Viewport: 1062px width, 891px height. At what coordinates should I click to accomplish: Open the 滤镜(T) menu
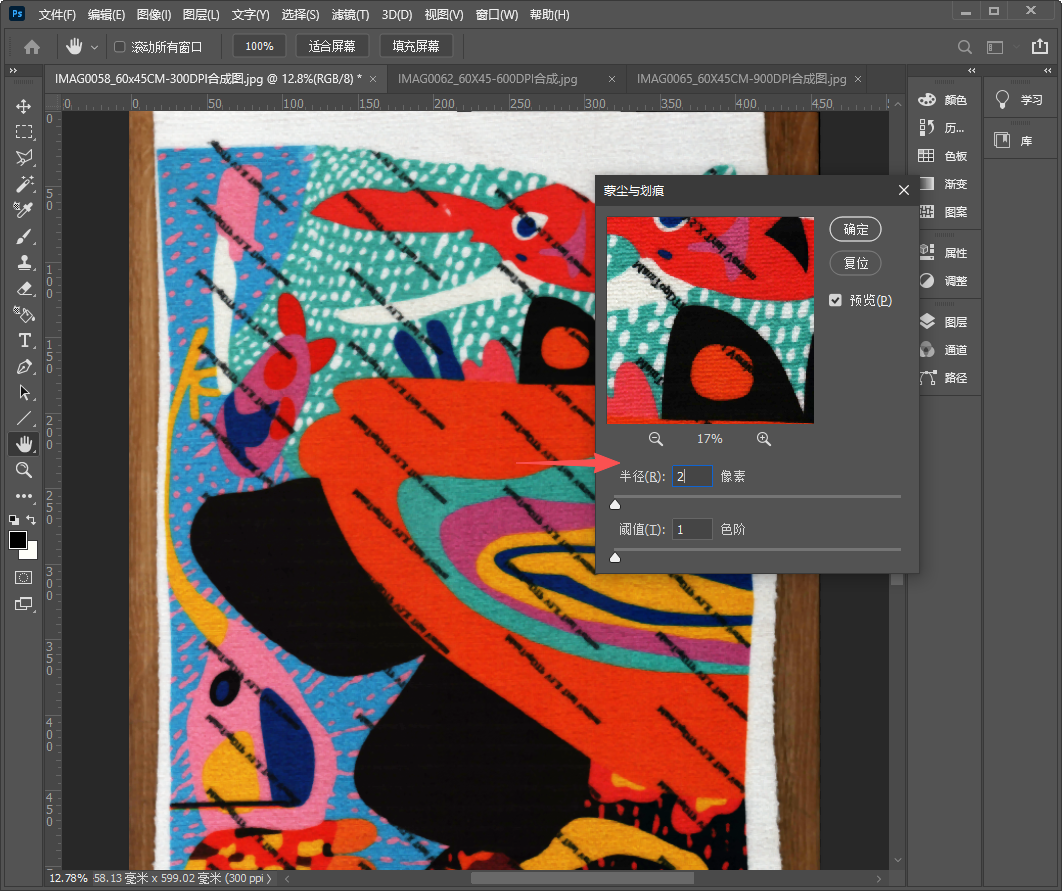349,15
